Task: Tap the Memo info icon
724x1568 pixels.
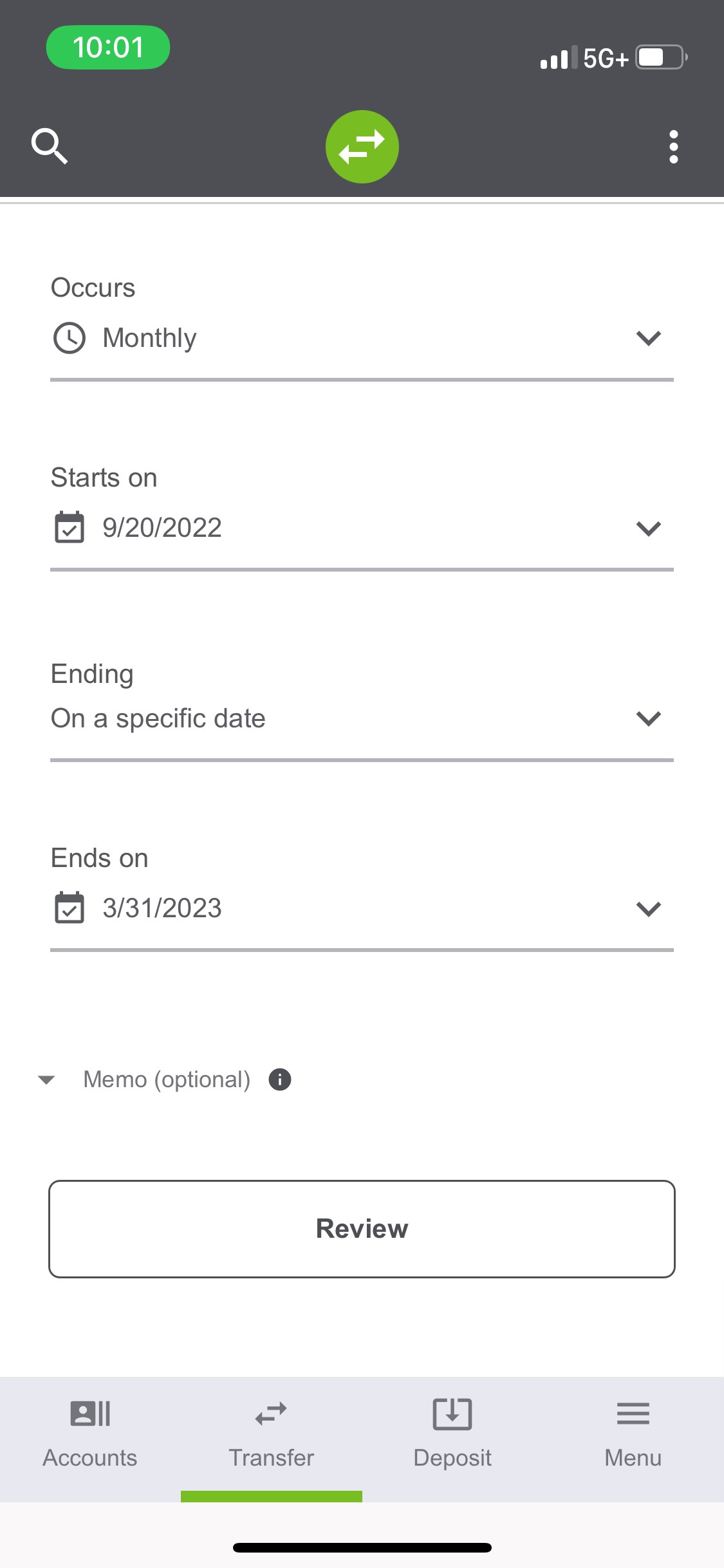Action: (280, 1079)
